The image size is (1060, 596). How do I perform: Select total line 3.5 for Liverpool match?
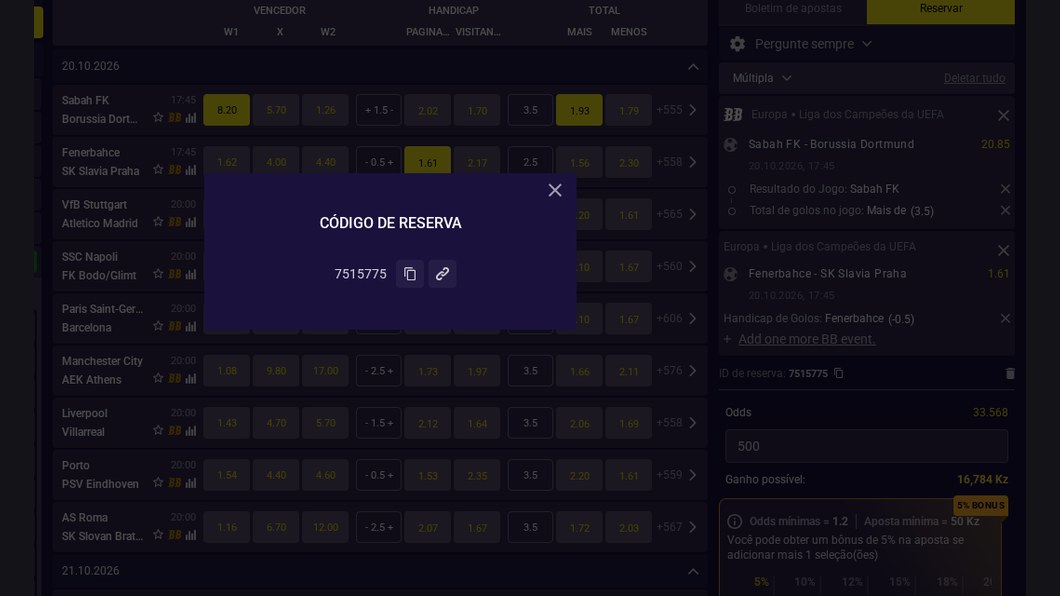(530, 423)
